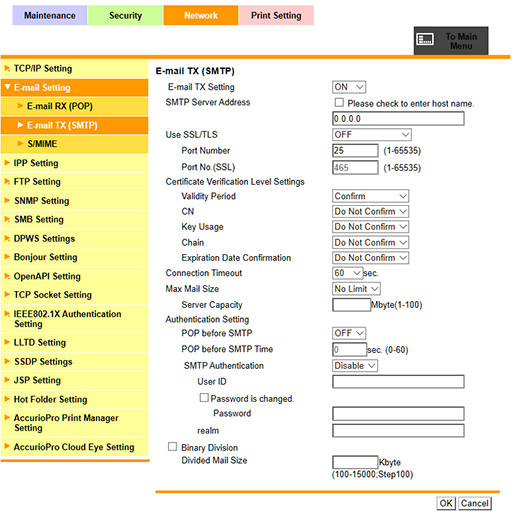Open SNMP Setting page
Screen dimensions: 517x515
74,201
